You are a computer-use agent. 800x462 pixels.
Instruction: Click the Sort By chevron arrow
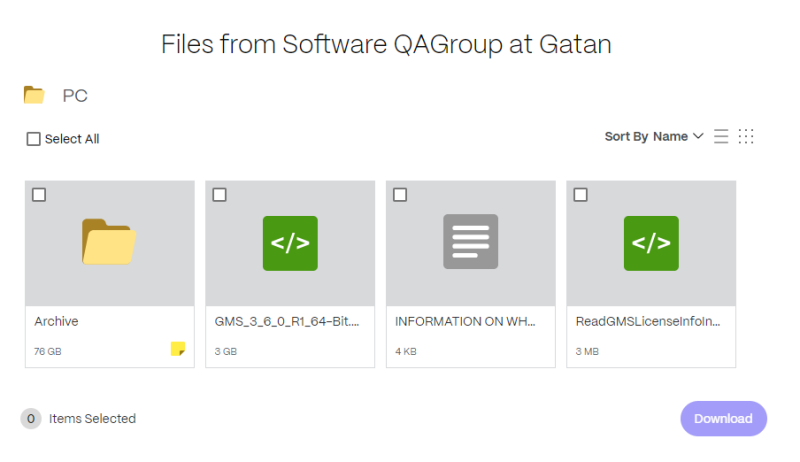[698, 137]
